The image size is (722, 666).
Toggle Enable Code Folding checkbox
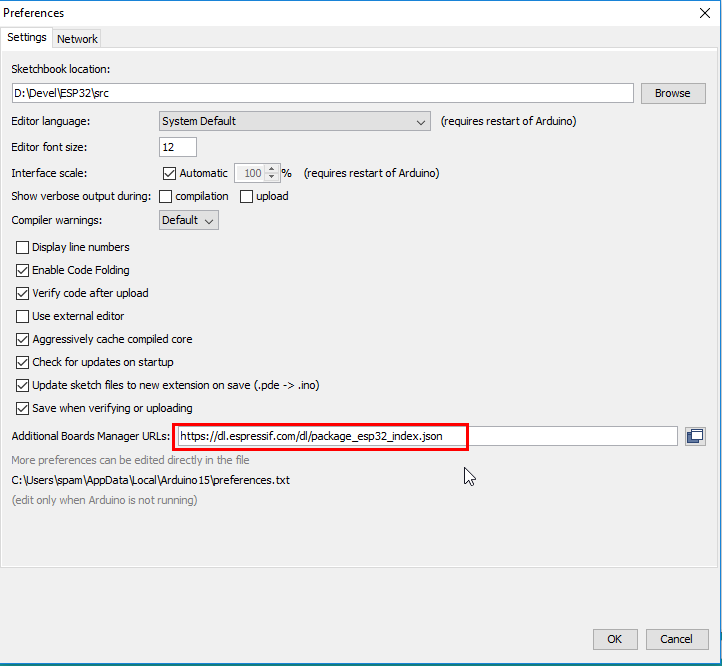[22, 270]
